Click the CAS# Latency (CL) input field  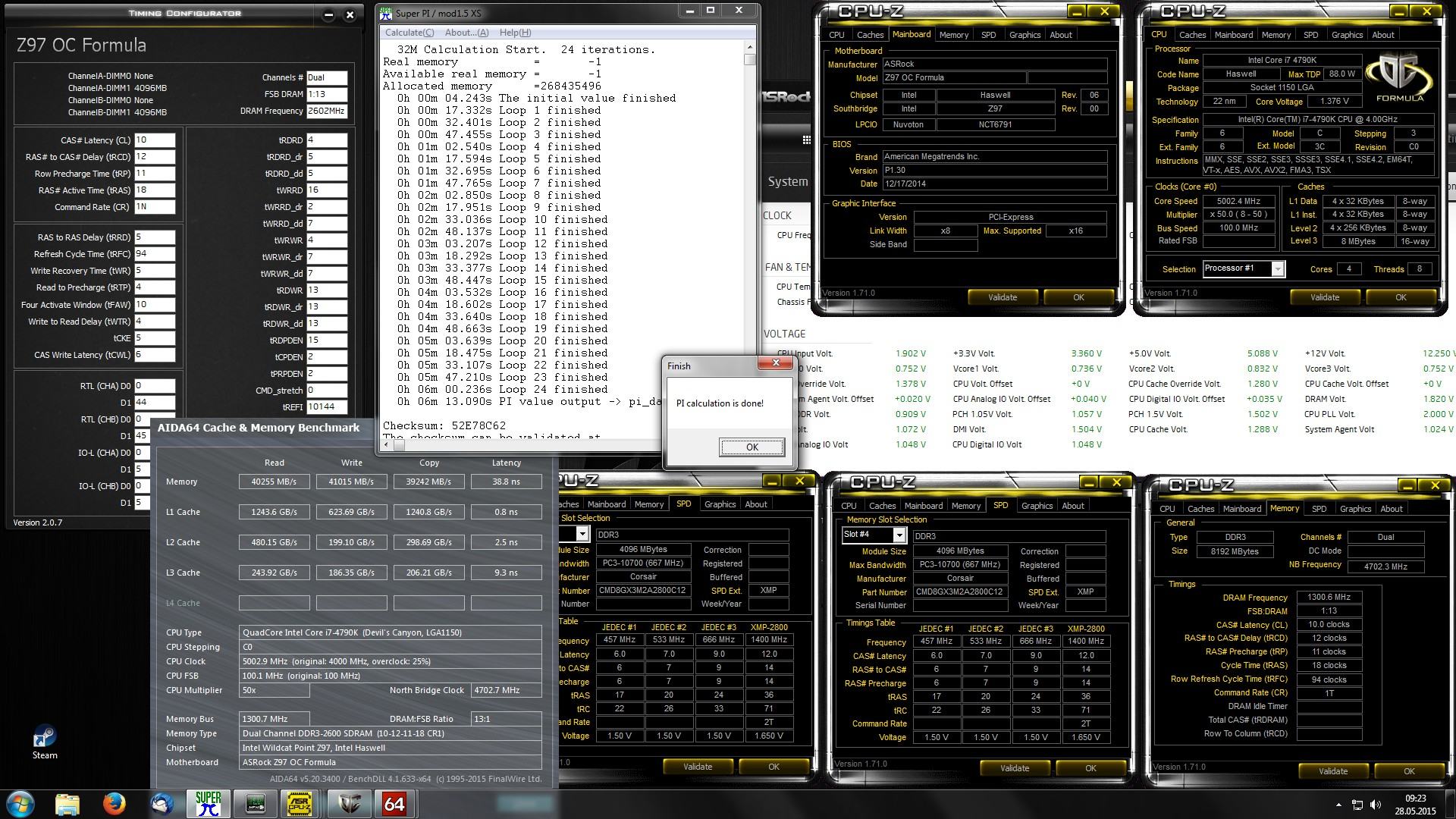tap(155, 140)
